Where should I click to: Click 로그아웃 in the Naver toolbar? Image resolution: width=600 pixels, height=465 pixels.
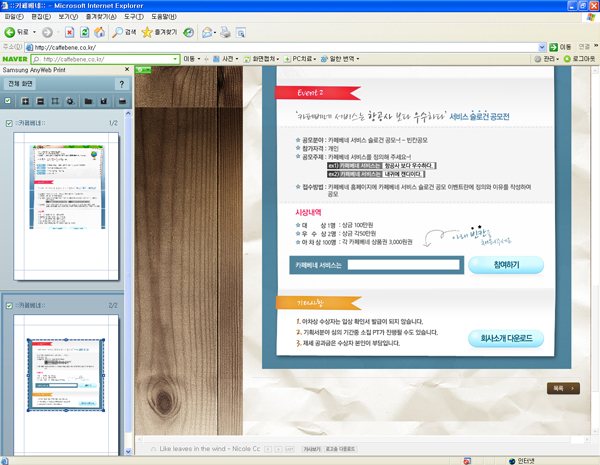pos(579,59)
